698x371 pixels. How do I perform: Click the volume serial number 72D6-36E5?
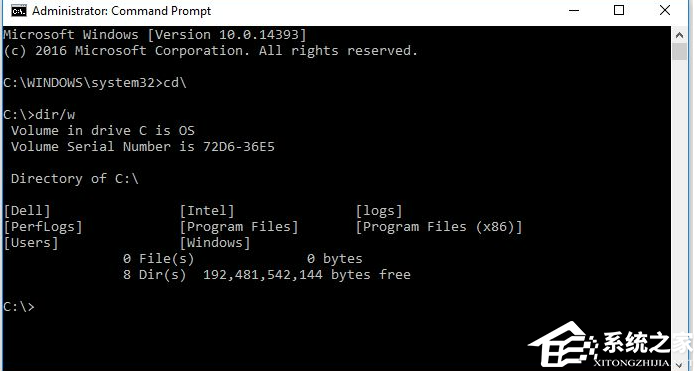click(x=239, y=147)
